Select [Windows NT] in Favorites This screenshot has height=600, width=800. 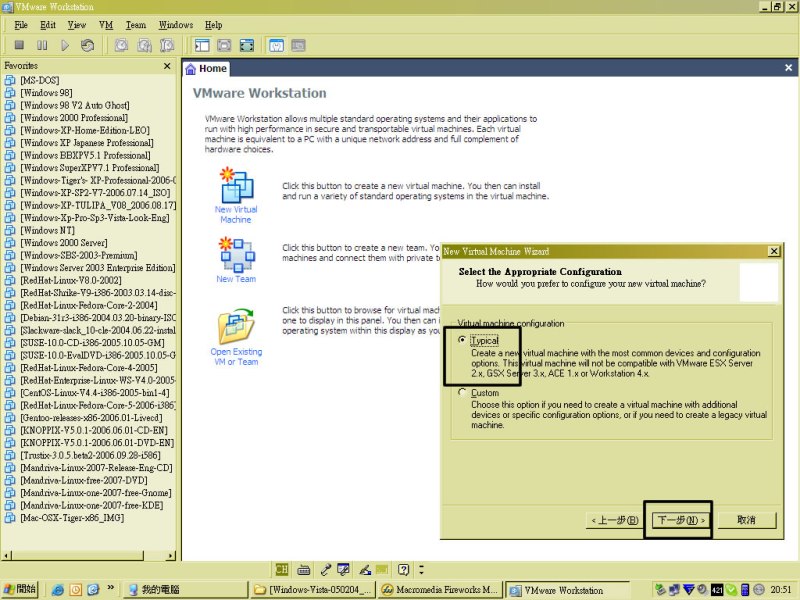47,230
